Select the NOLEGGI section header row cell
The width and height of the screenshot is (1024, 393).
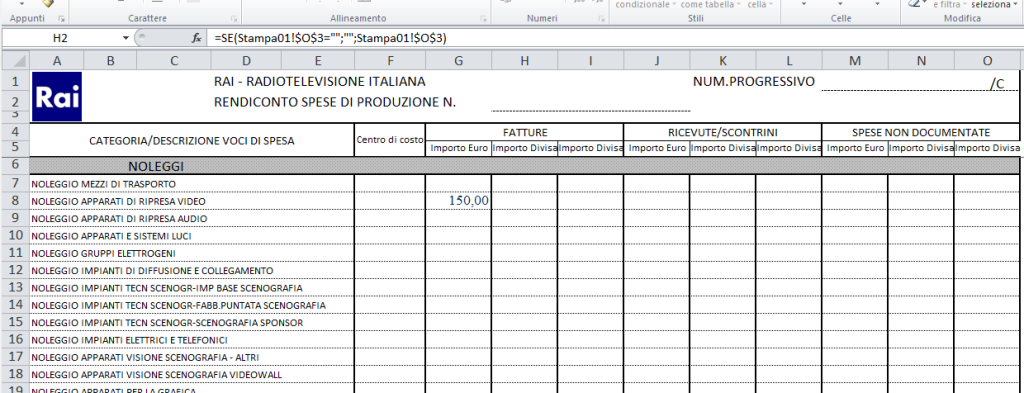click(x=524, y=166)
